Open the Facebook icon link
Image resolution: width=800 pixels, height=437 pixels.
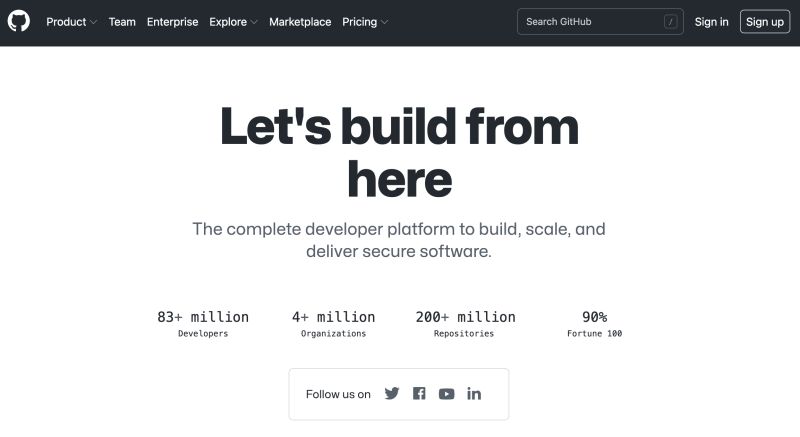coord(419,394)
